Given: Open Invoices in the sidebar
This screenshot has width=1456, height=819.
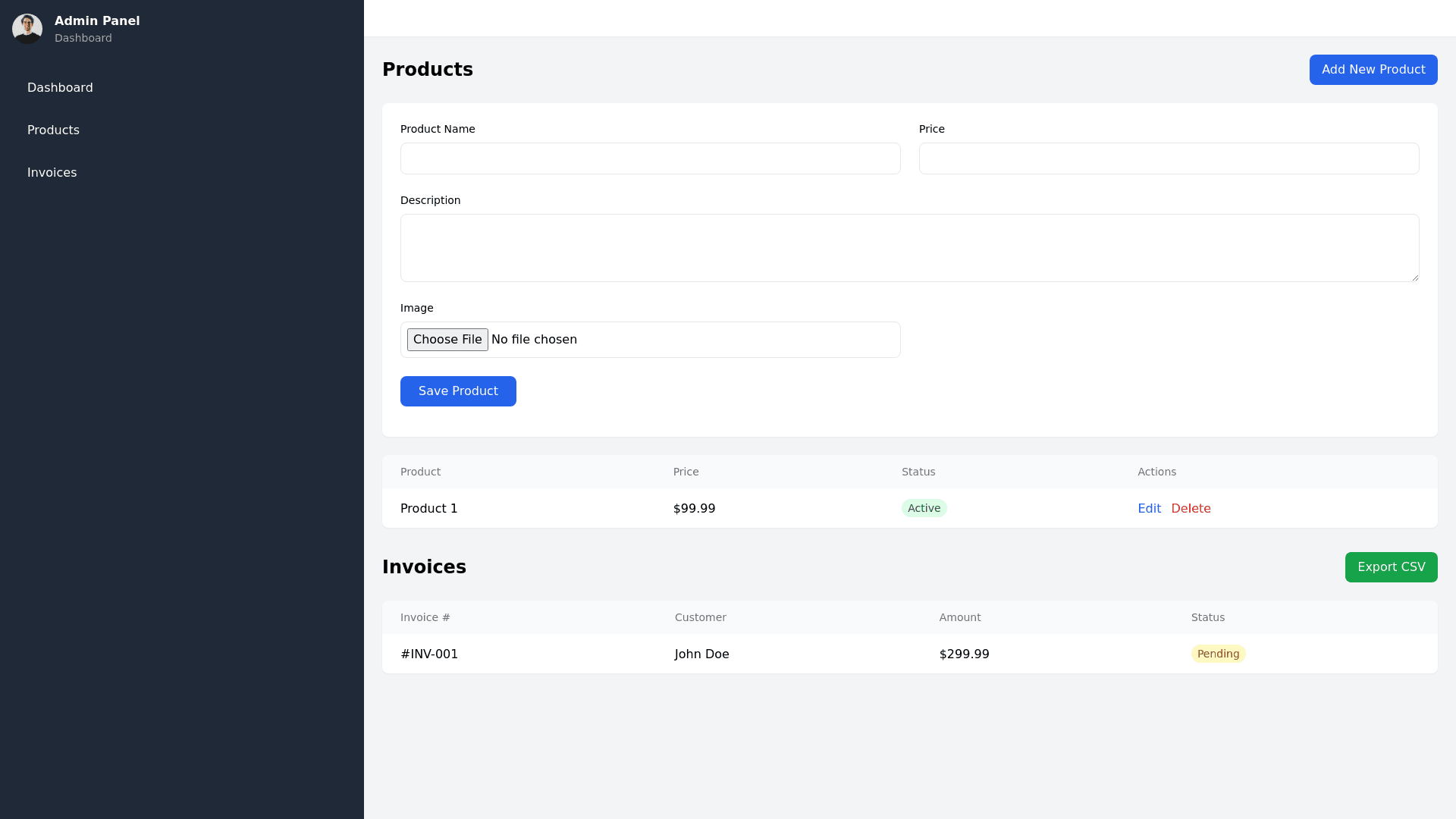Looking at the screenshot, I should (x=52, y=173).
